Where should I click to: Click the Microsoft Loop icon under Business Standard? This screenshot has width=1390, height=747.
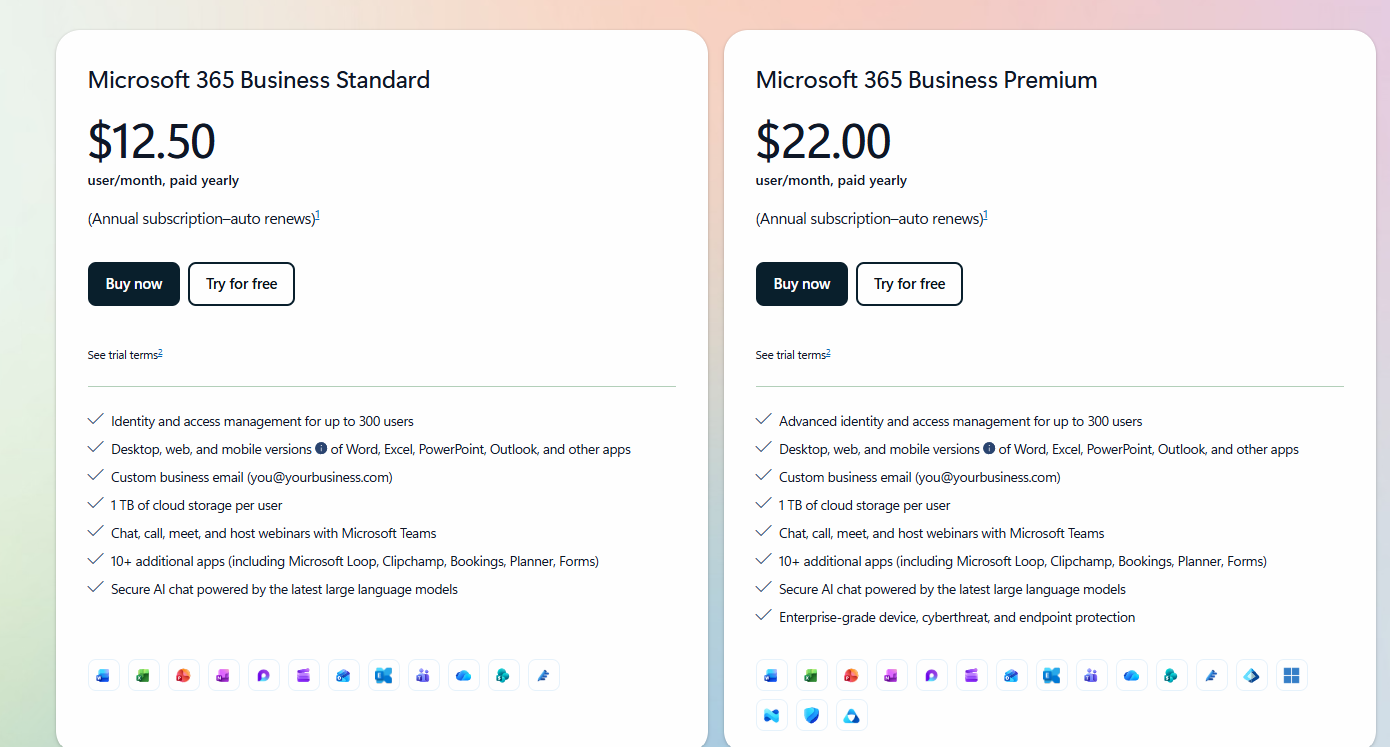[264, 675]
